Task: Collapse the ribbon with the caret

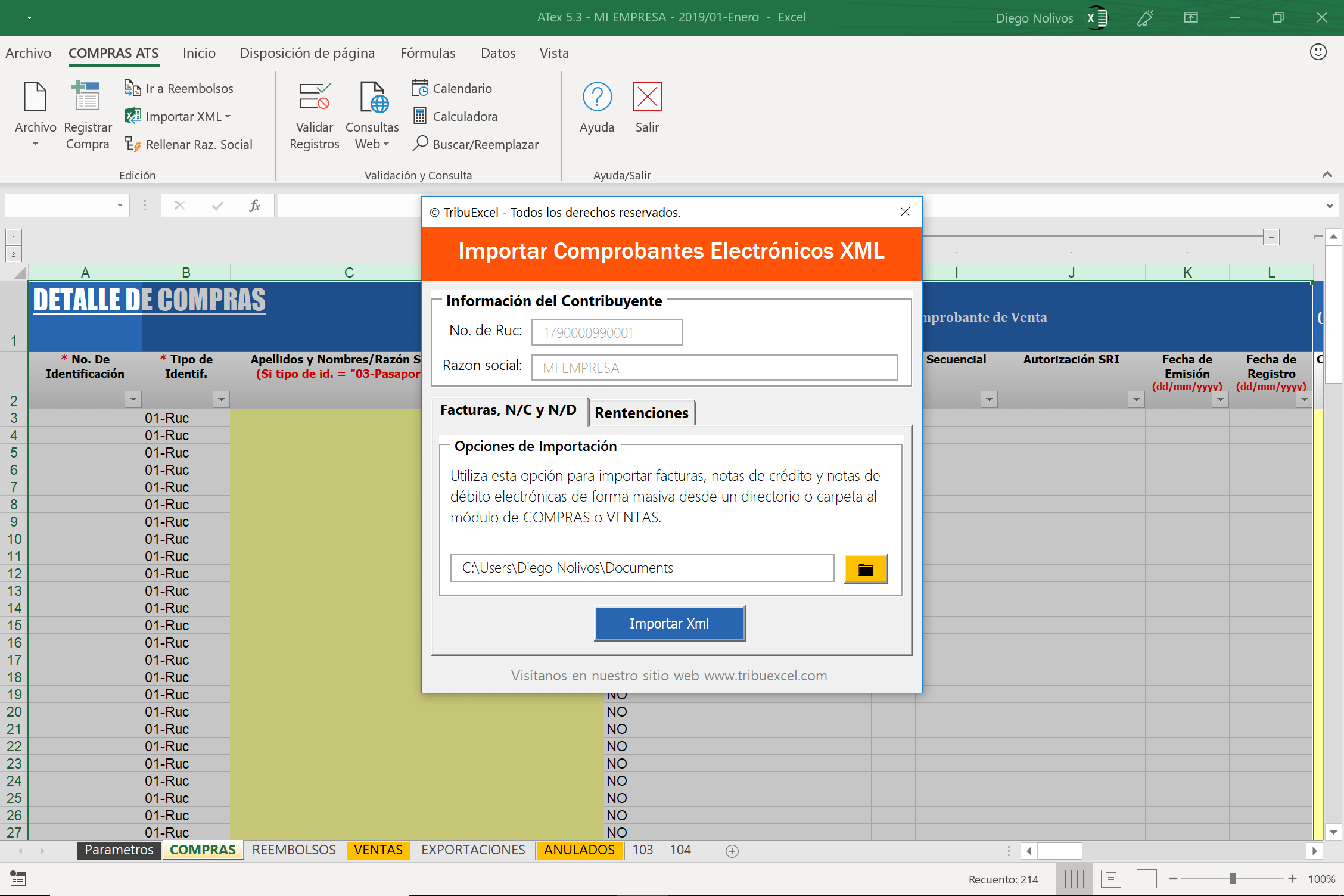Action: [1327, 175]
